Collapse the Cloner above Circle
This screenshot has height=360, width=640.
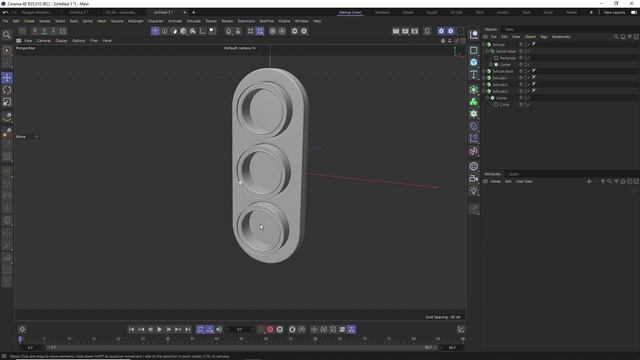point(487,98)
